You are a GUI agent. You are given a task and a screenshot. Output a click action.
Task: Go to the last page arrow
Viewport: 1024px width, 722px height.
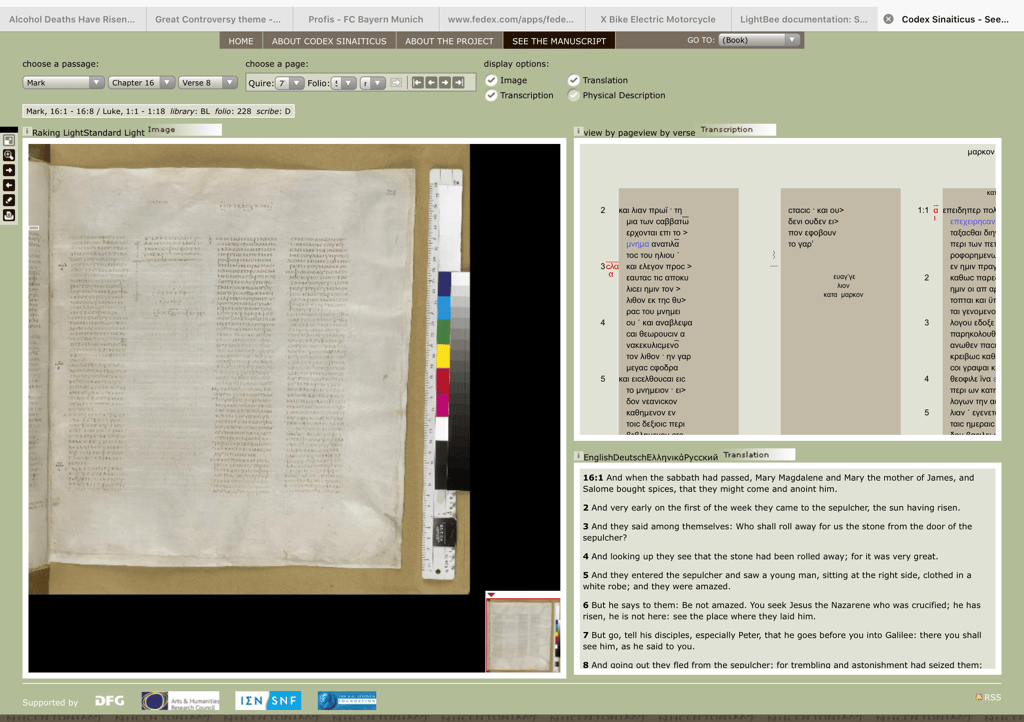(458, 82)
